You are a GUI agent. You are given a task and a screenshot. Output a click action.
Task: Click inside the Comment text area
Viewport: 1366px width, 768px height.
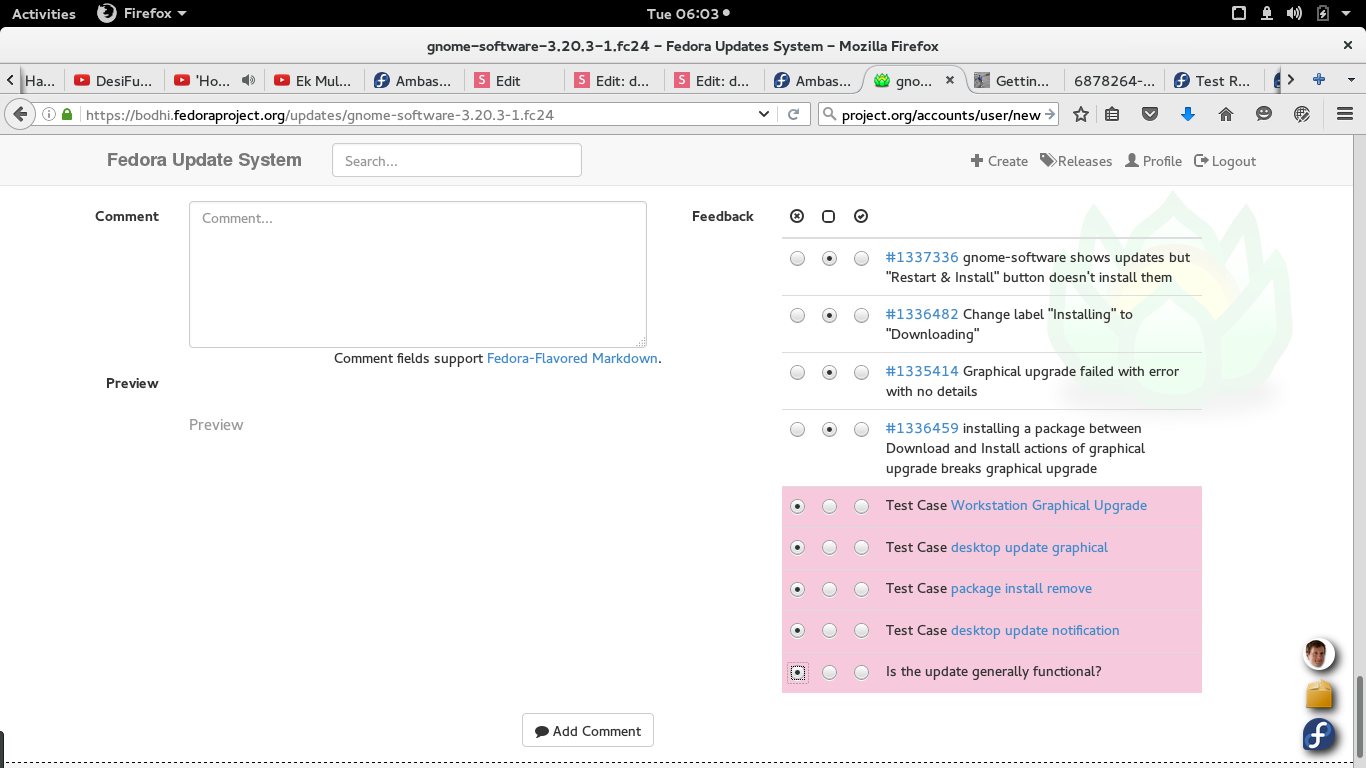[418, 275]
